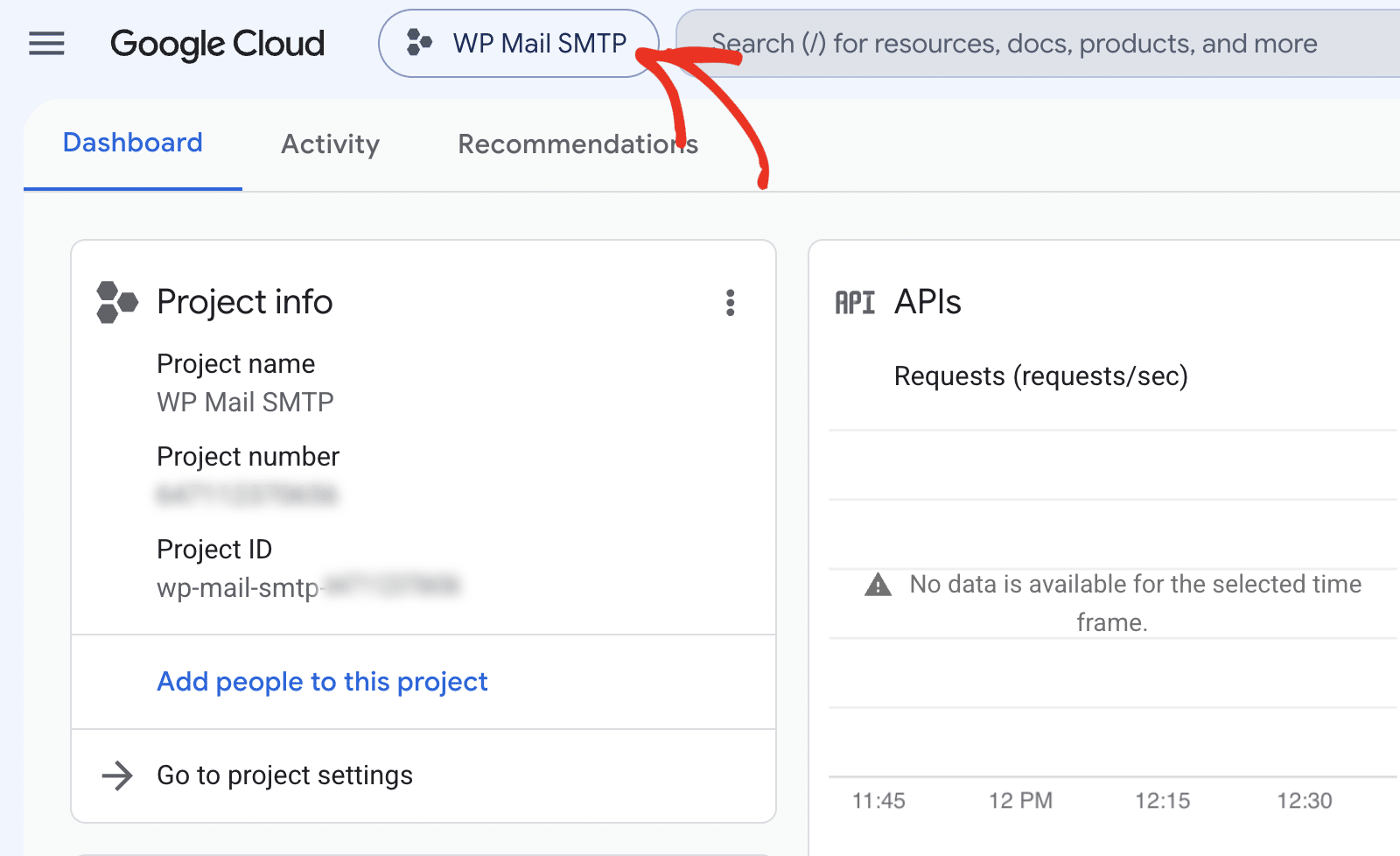Open the APIs card heading
This screenshot has height=856, width=1400.
927,302
